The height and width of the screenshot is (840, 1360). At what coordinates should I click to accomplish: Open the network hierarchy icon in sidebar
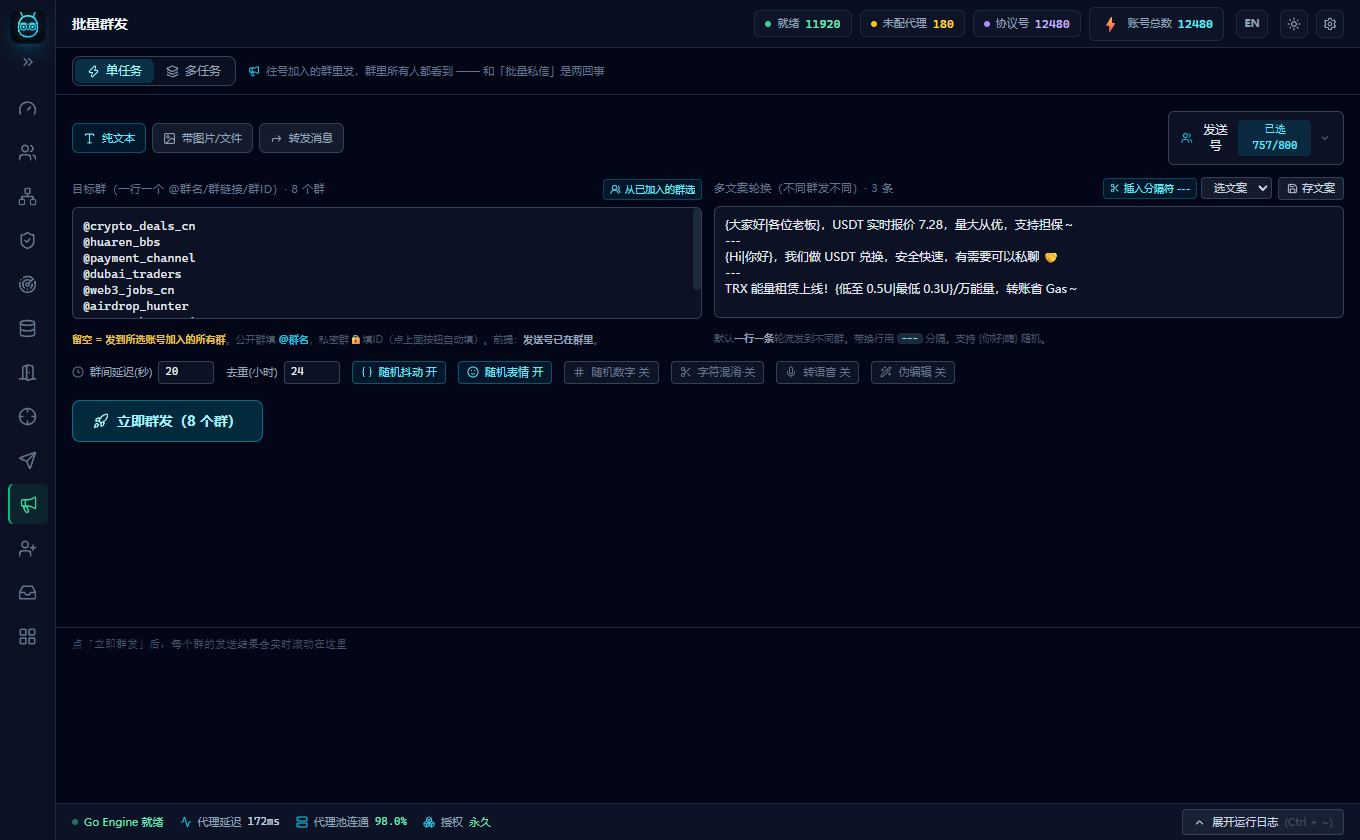click(28, 197)
